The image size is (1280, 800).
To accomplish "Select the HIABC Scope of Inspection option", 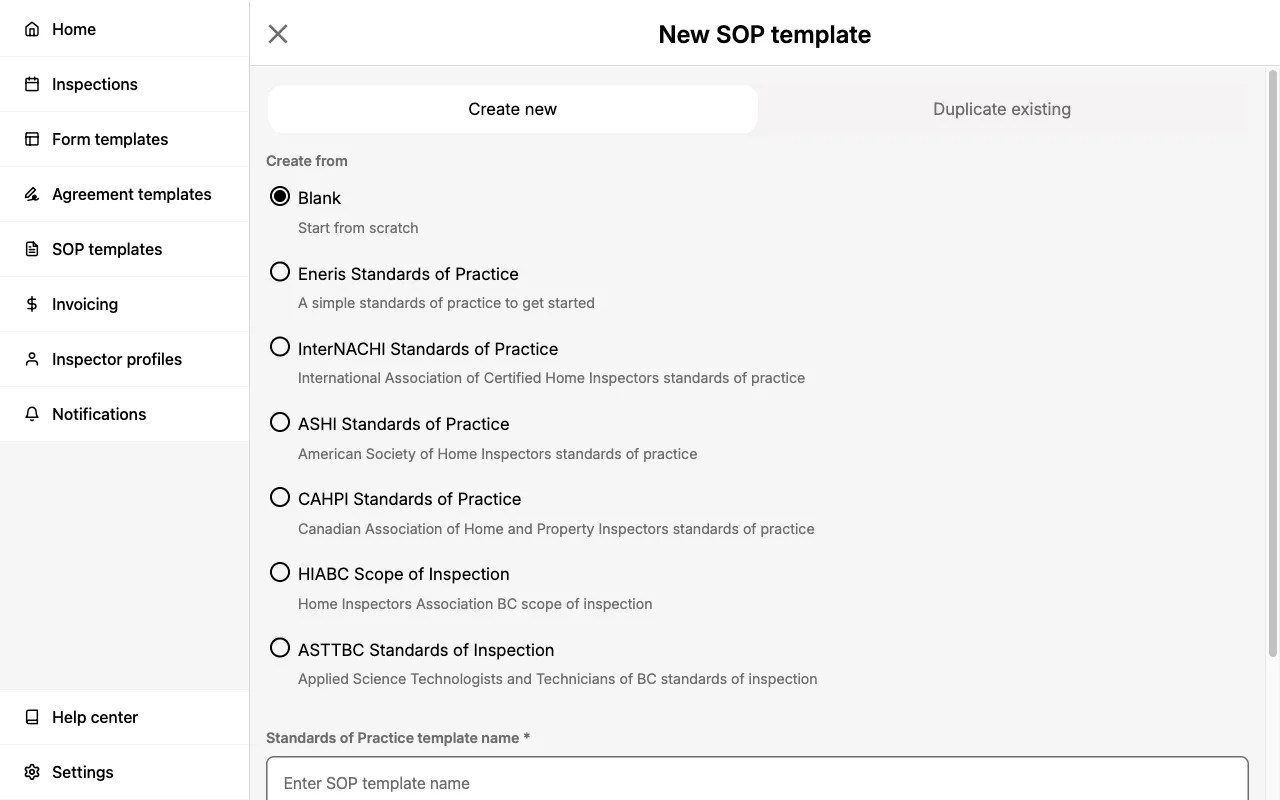I will coord(279,571).
